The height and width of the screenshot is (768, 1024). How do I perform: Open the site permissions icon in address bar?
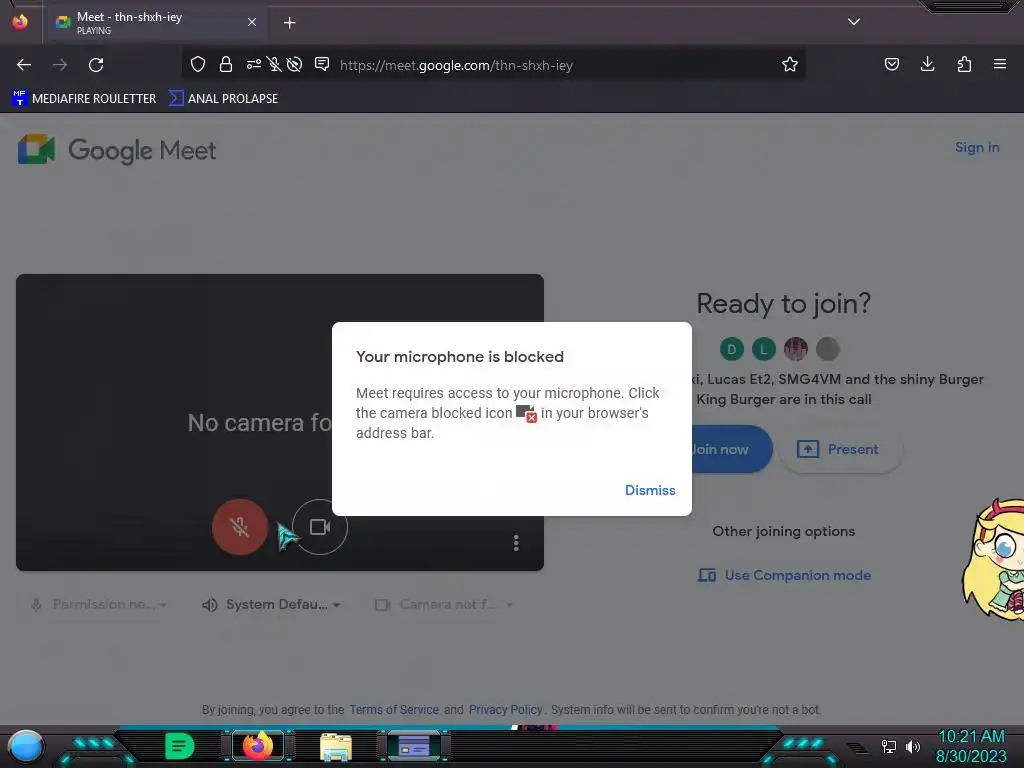253,64
